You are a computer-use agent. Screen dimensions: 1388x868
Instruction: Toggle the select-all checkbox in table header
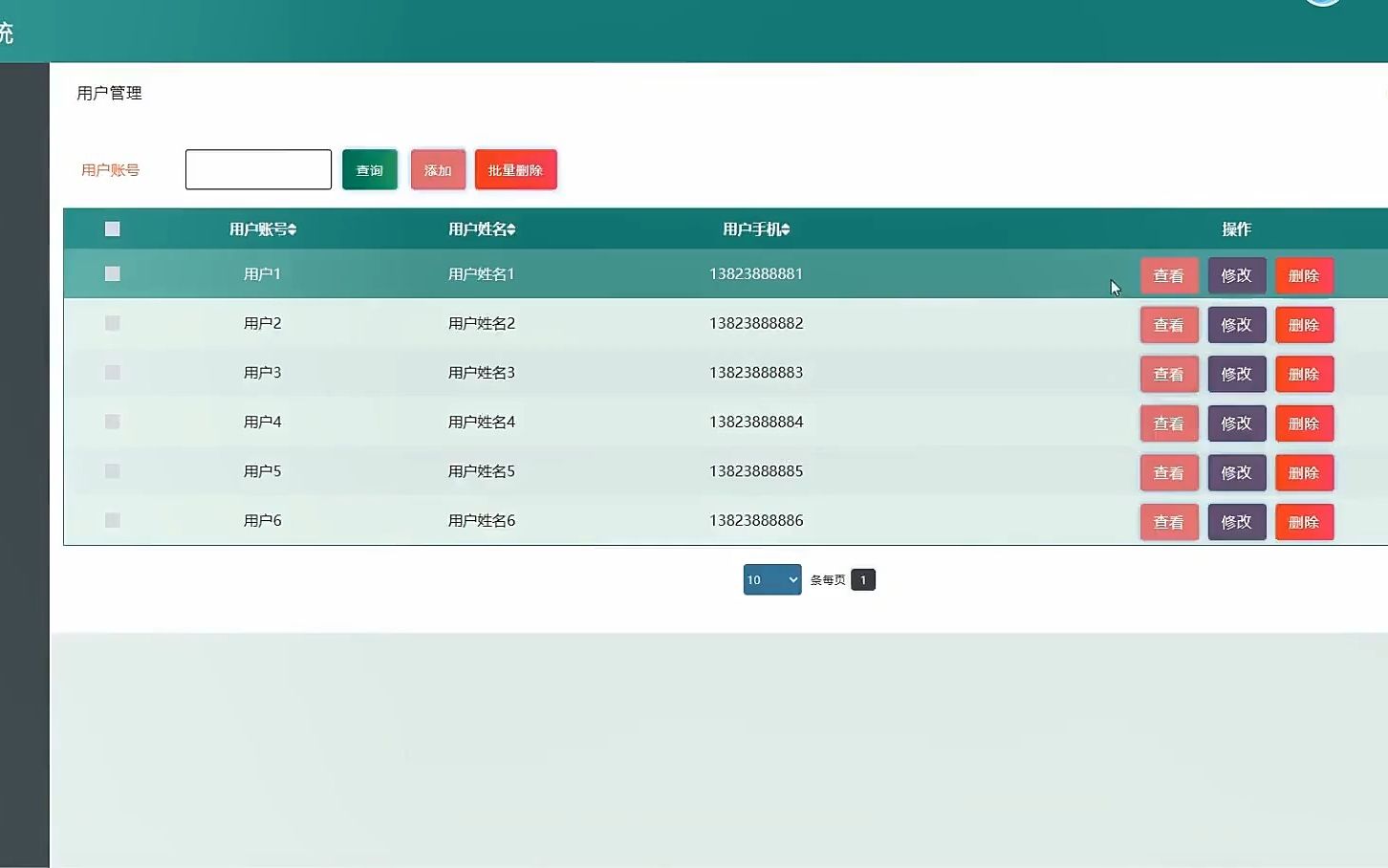click(x=112, y=228)
